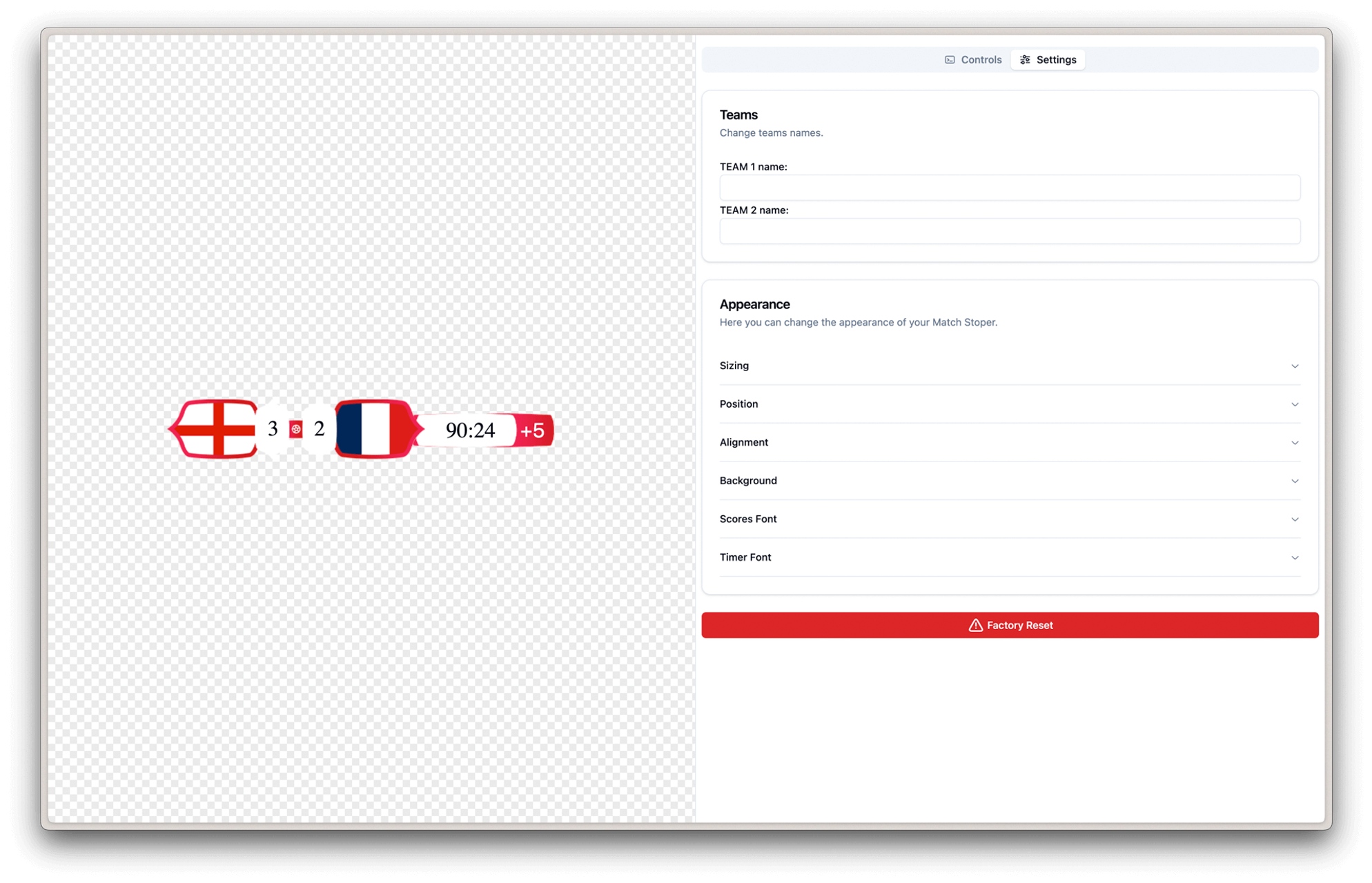This screenshot has width=1372, height=883.
Task: Switch to the Controls tab
Action: coord(973,60)
